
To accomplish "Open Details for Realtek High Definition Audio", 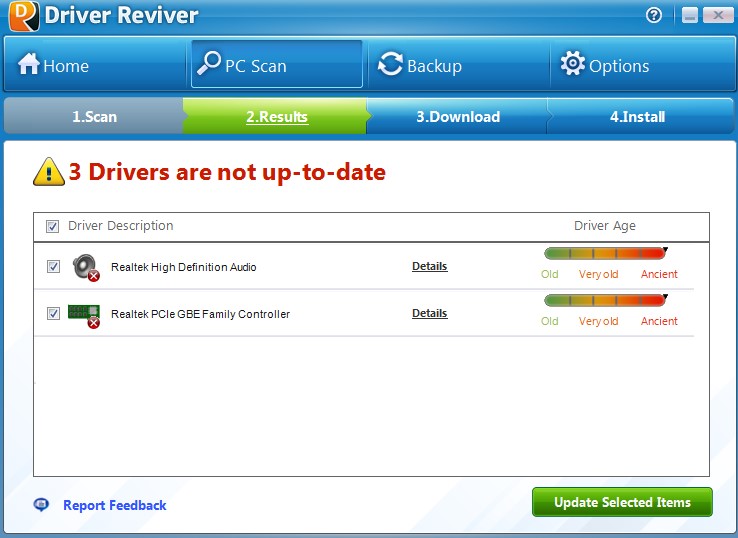I will 429,266.
